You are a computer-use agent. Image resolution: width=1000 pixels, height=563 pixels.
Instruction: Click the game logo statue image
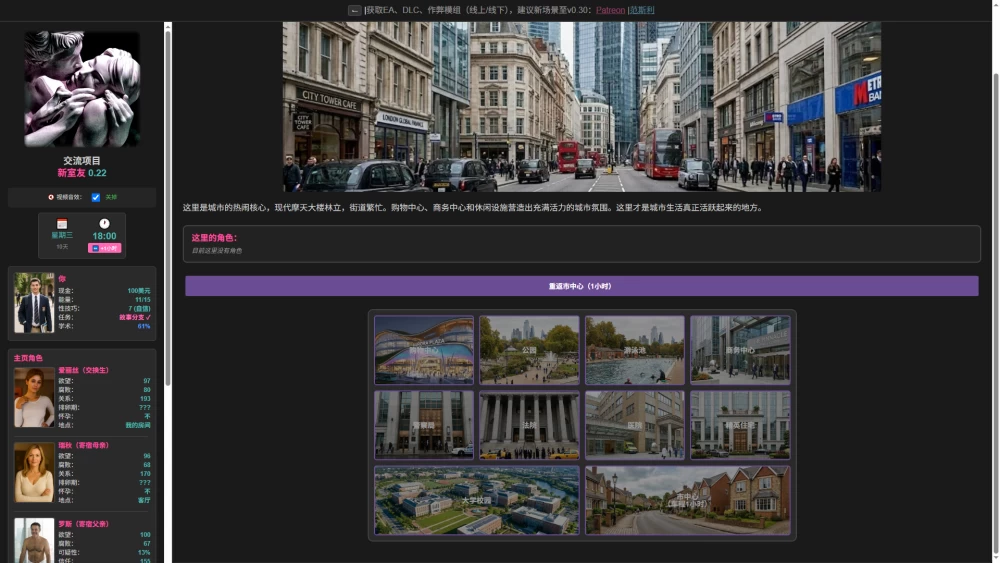(82, 89)
